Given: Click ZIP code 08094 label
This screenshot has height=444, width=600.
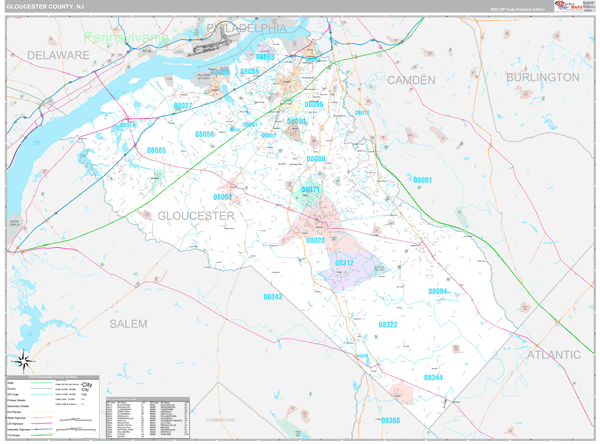Looking at the screenshot, I should [438, 291].
